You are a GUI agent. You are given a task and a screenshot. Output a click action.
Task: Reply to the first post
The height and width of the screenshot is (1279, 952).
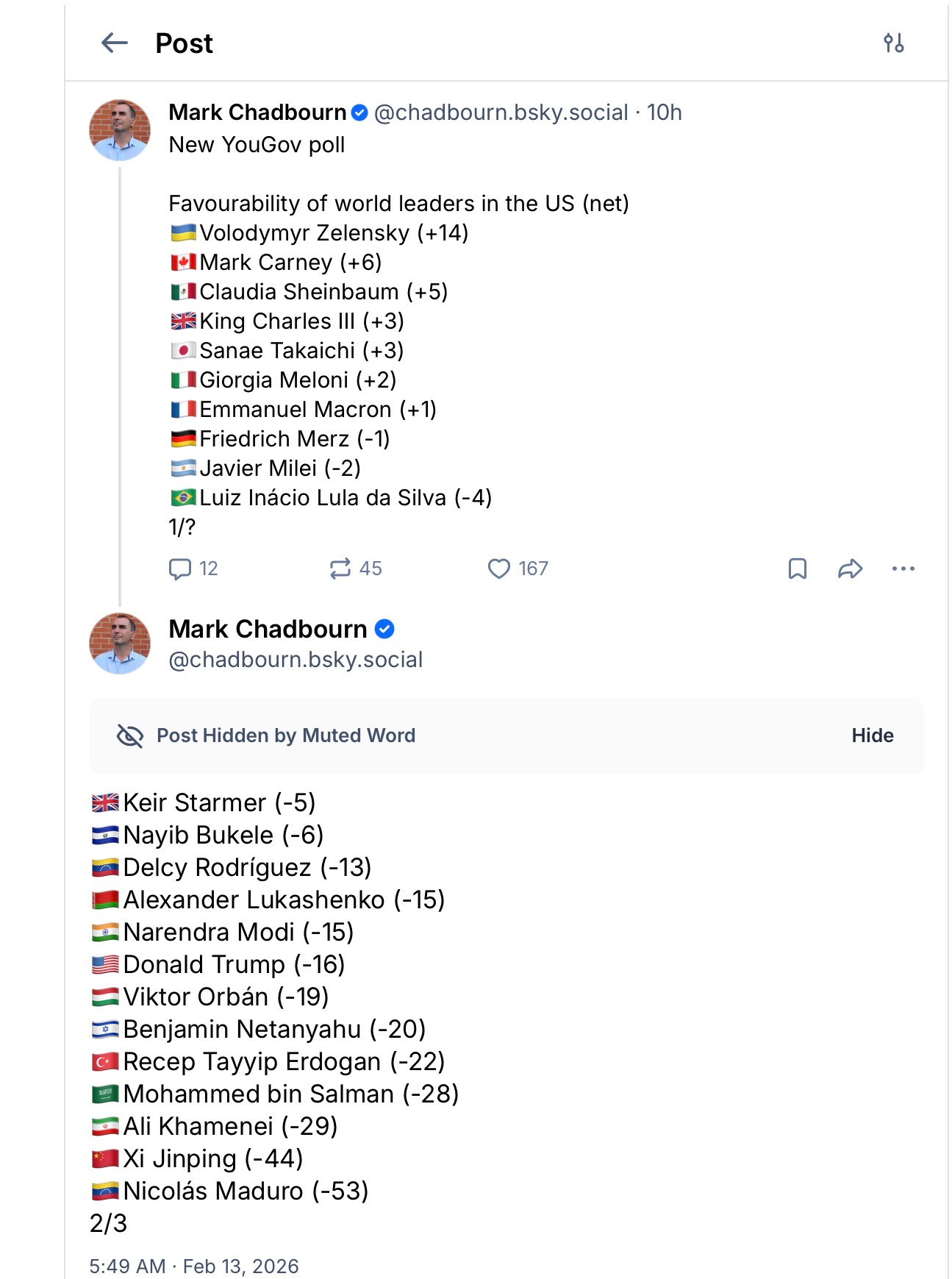(180, 569)
